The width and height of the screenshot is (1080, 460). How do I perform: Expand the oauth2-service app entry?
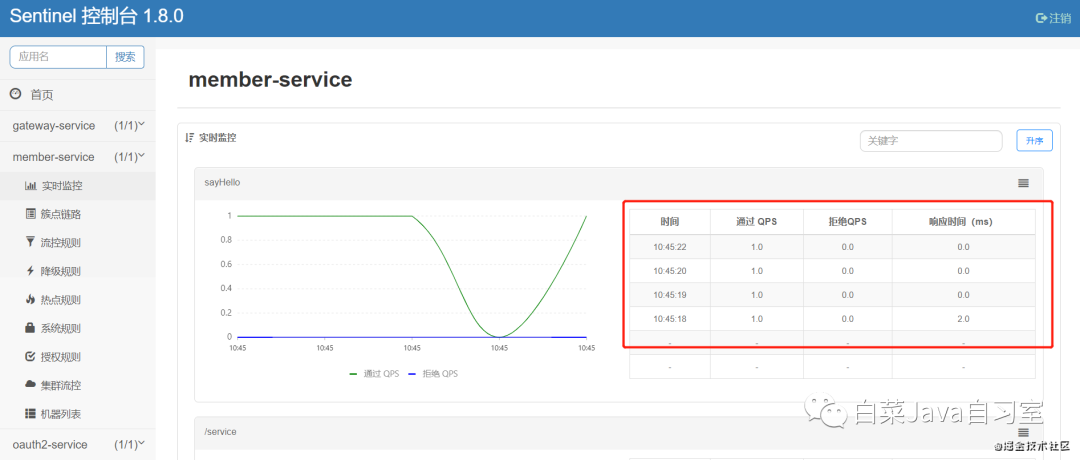(77, 444)
